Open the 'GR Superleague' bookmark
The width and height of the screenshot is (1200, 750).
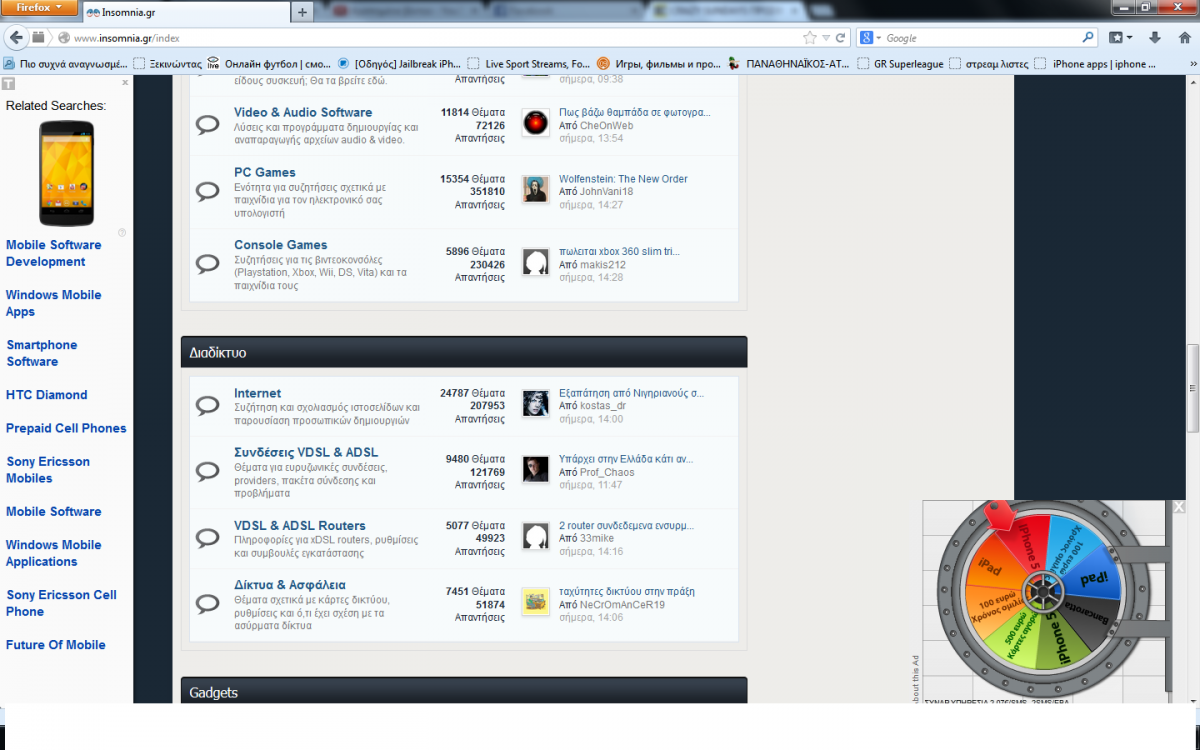point(900,64)
